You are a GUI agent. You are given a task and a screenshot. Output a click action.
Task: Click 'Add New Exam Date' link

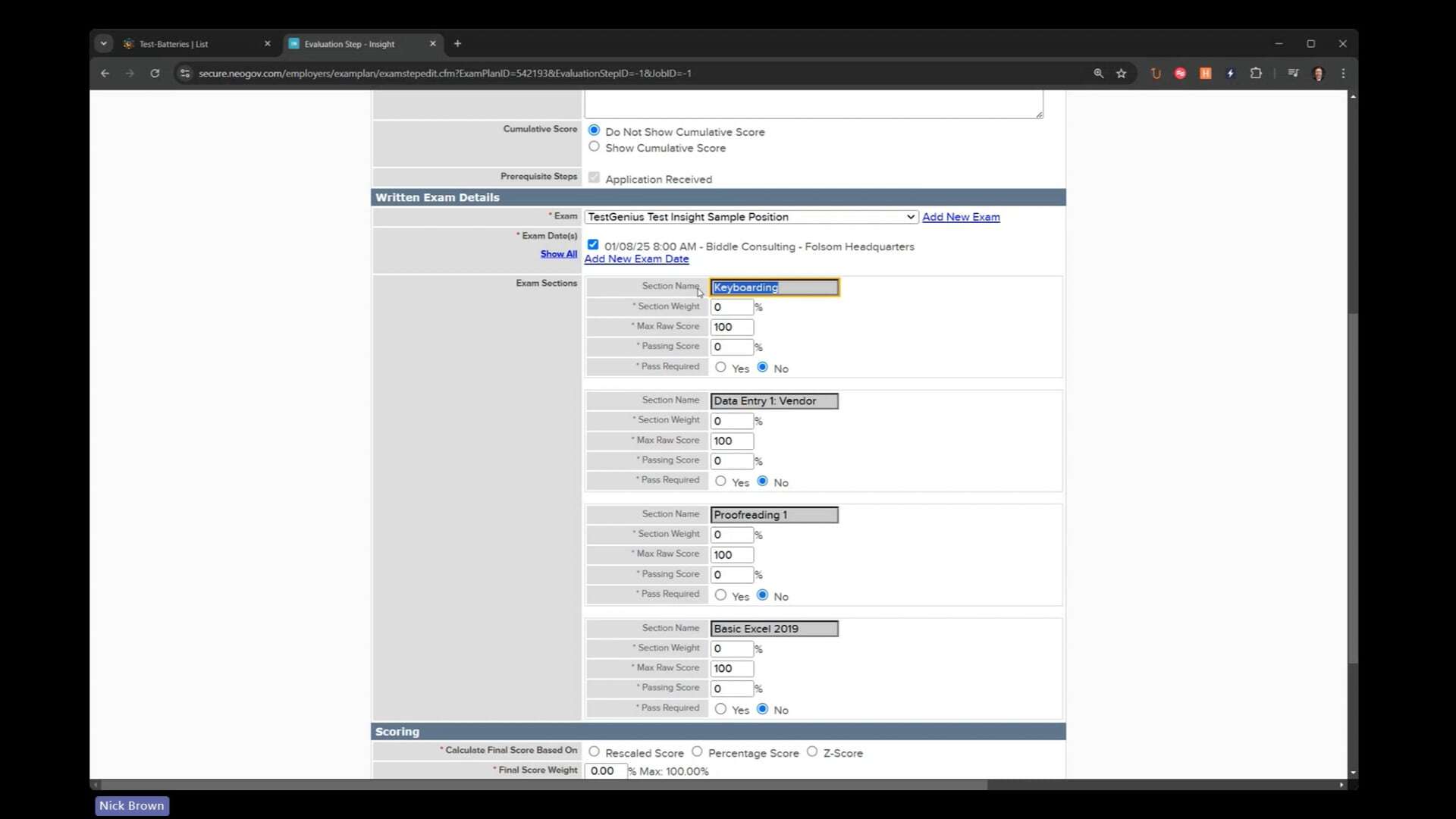click(x=636, y=258)
